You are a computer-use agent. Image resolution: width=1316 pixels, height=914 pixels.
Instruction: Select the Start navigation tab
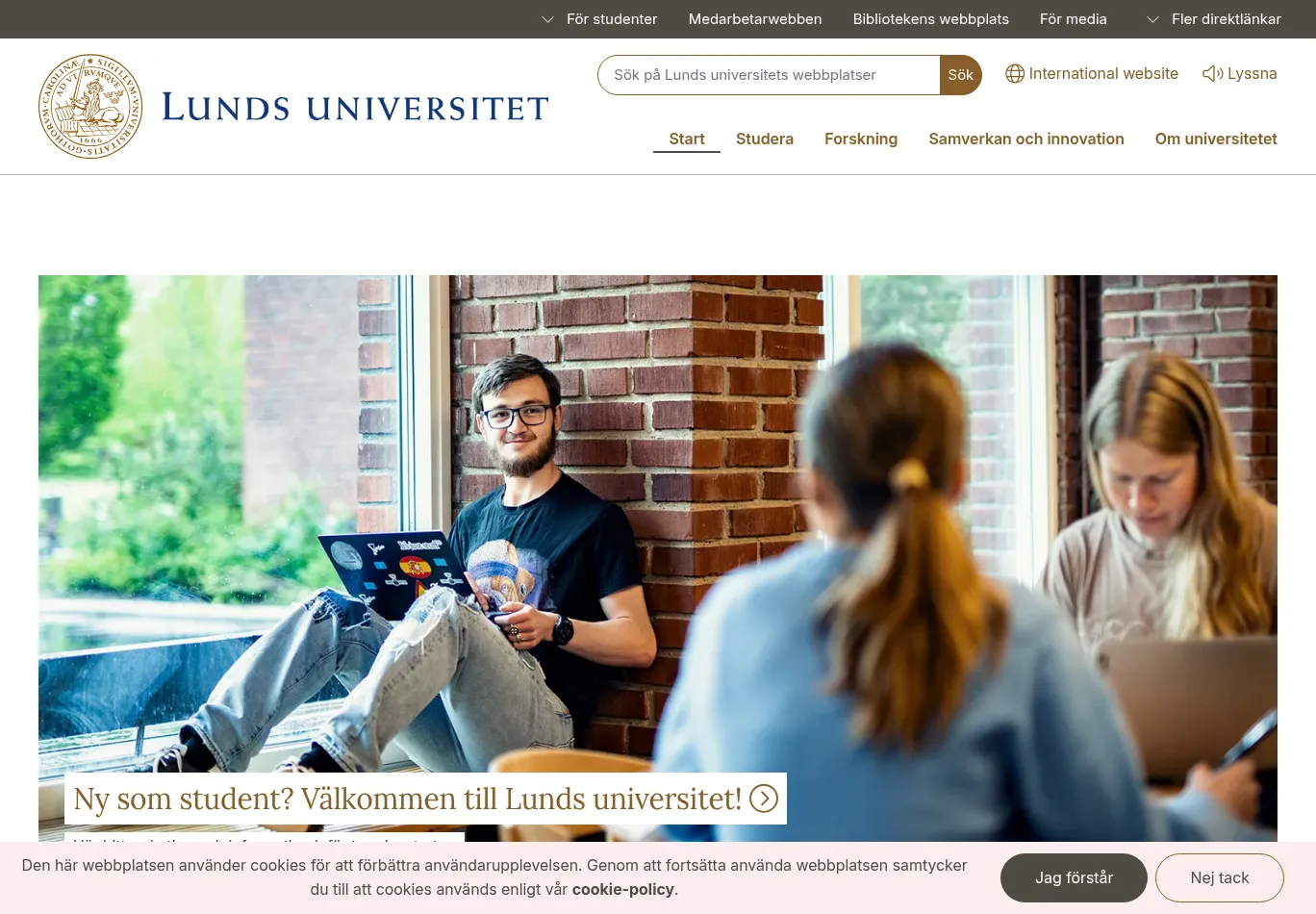click(x=687, y=139)
